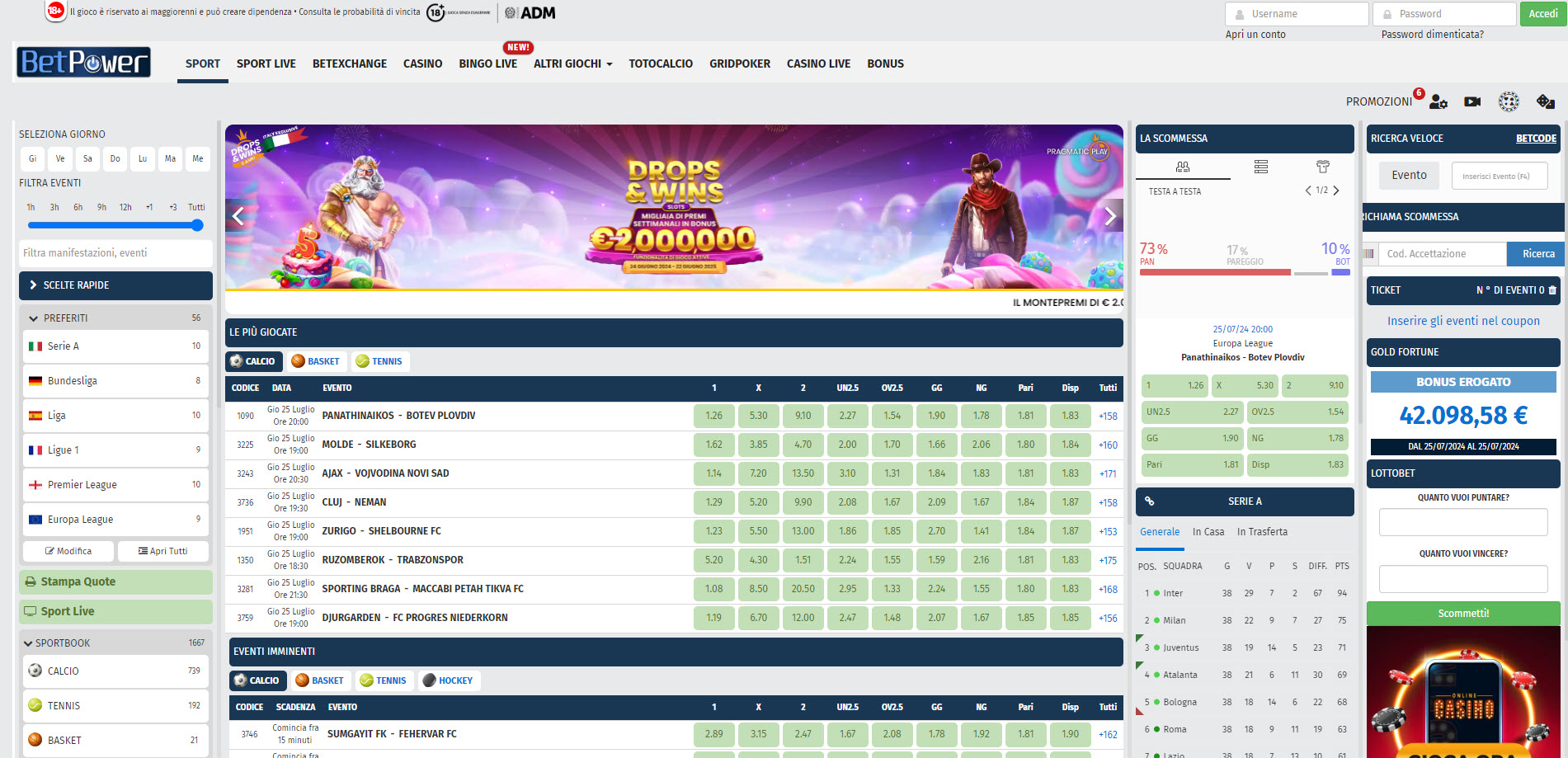Select Me day filter

click(x=198, y=158)
